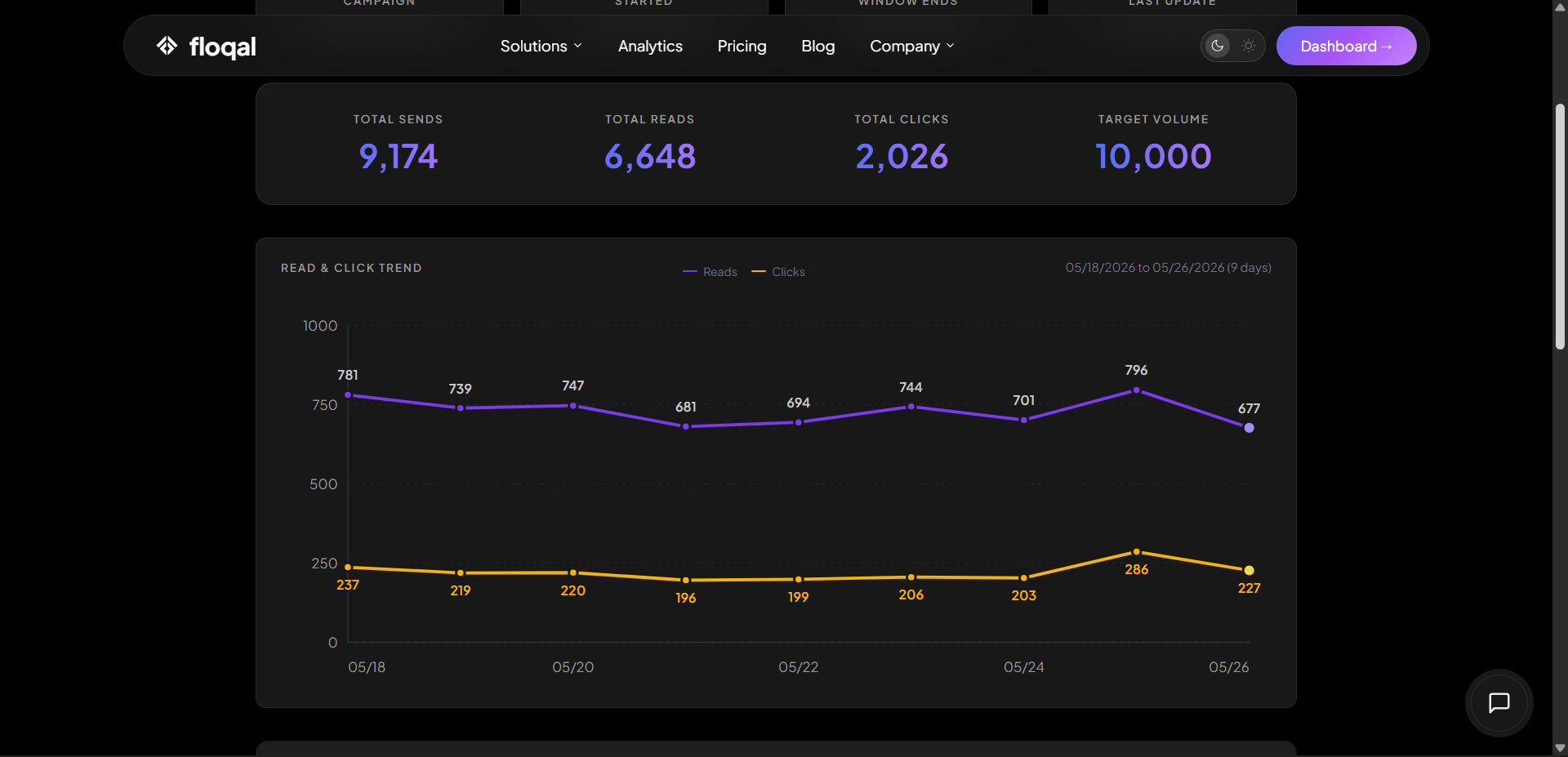Click the floqal brand name
Image resolution: width=1568 pixels, height=757 pixels.
pos(222,47)
